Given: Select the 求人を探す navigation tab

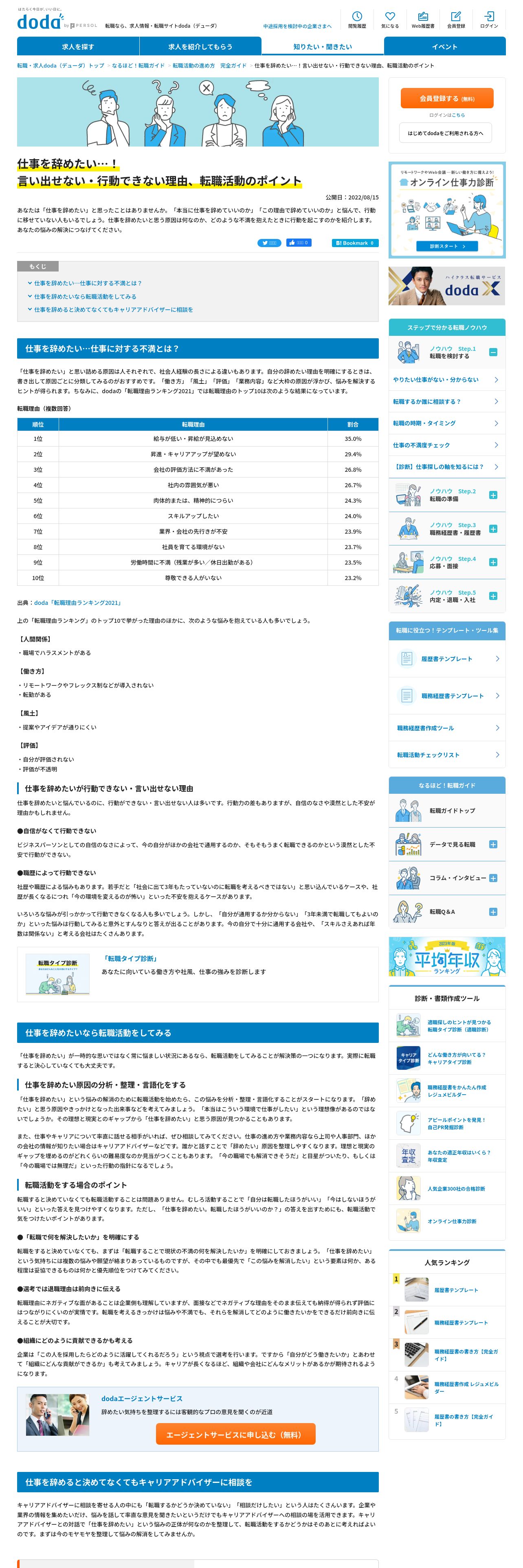Looking at the screenshot, I should pyautogui.click(x=78, y=46).
